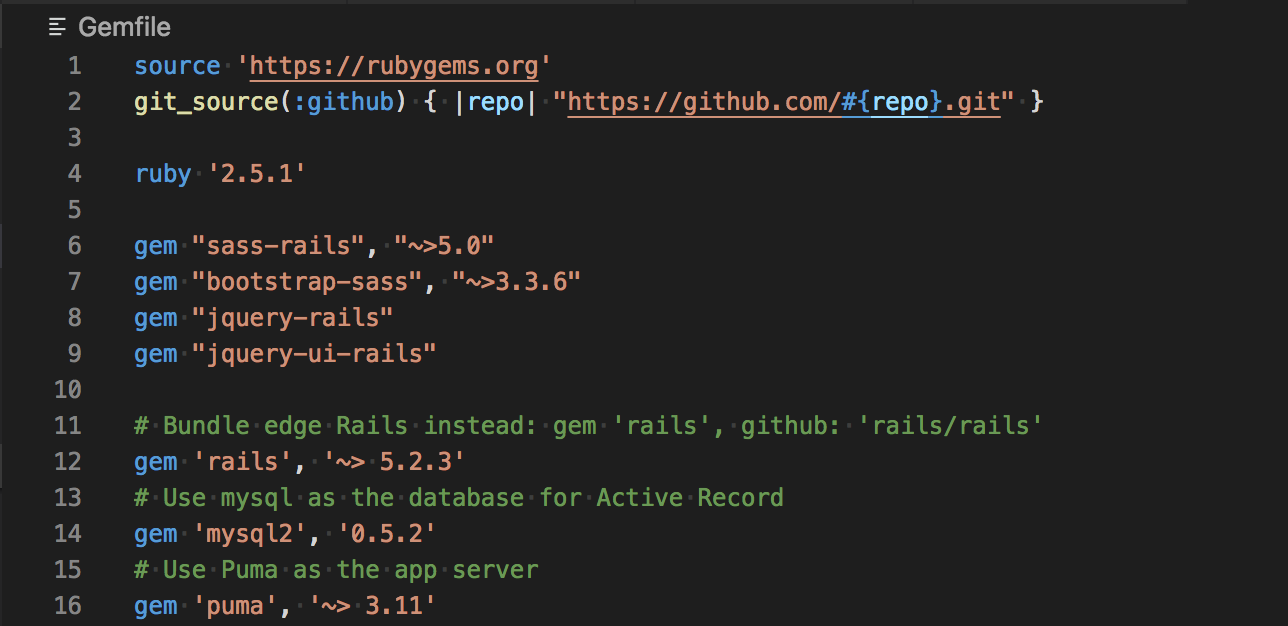Open the https://rubygems.org link
1288x626 pixels.
pyautogui.click(x=394, y=66)
